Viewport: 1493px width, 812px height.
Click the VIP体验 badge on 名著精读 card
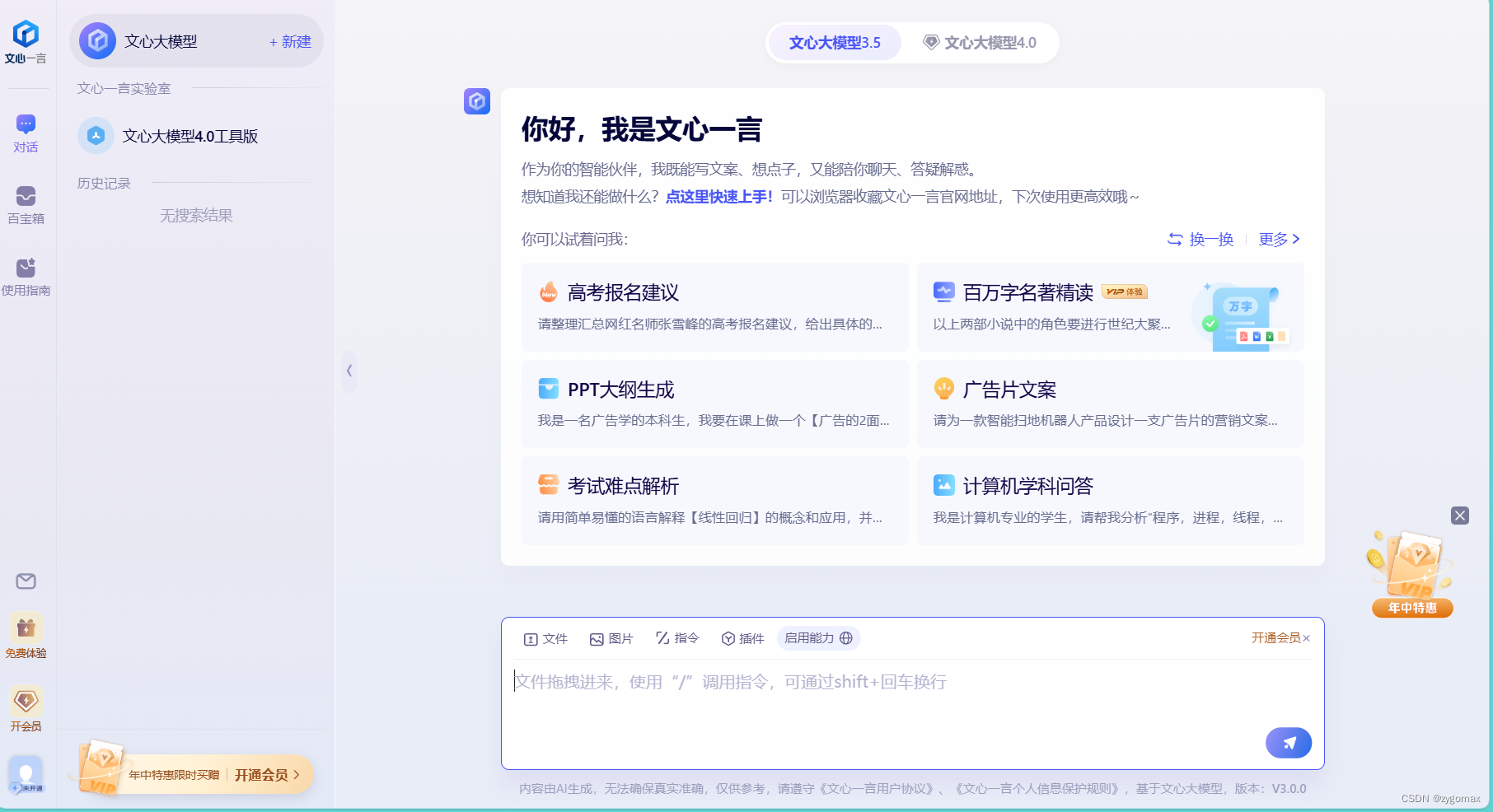pyautogui.click(x=1125, y=292)
